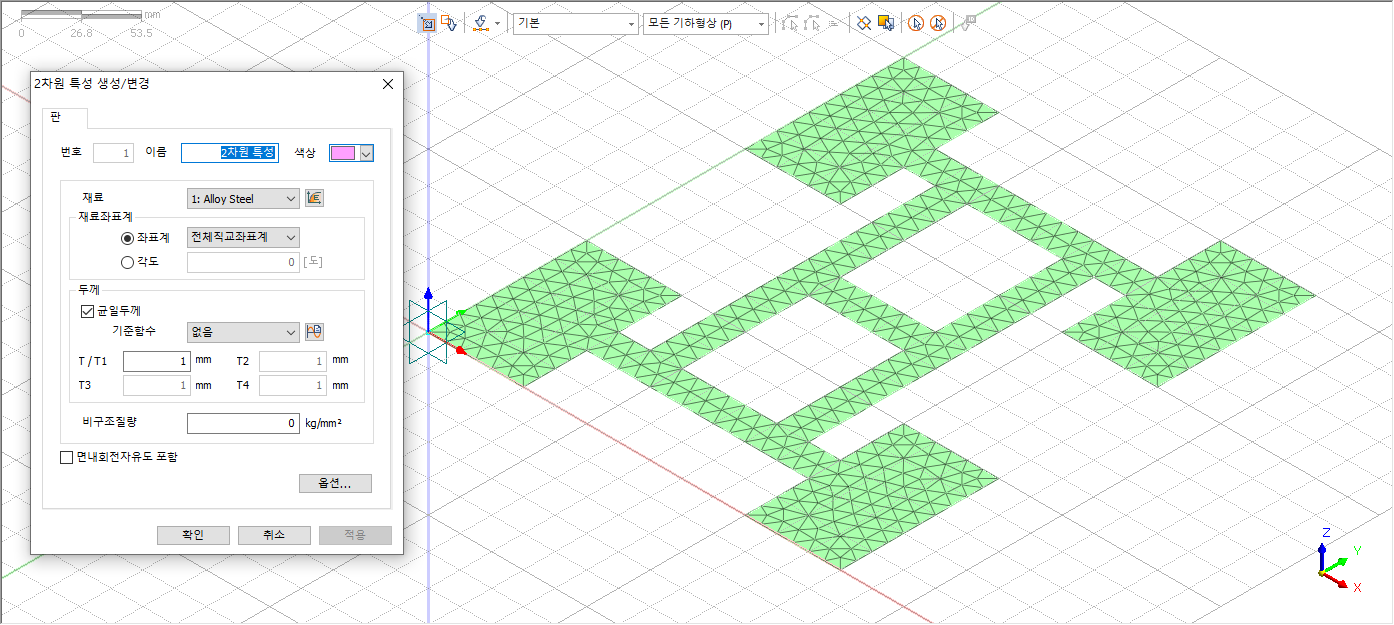Open the 기본 dropdown in the toolbar
This screenshot has width=1394, height=625.
pos(575,23)
